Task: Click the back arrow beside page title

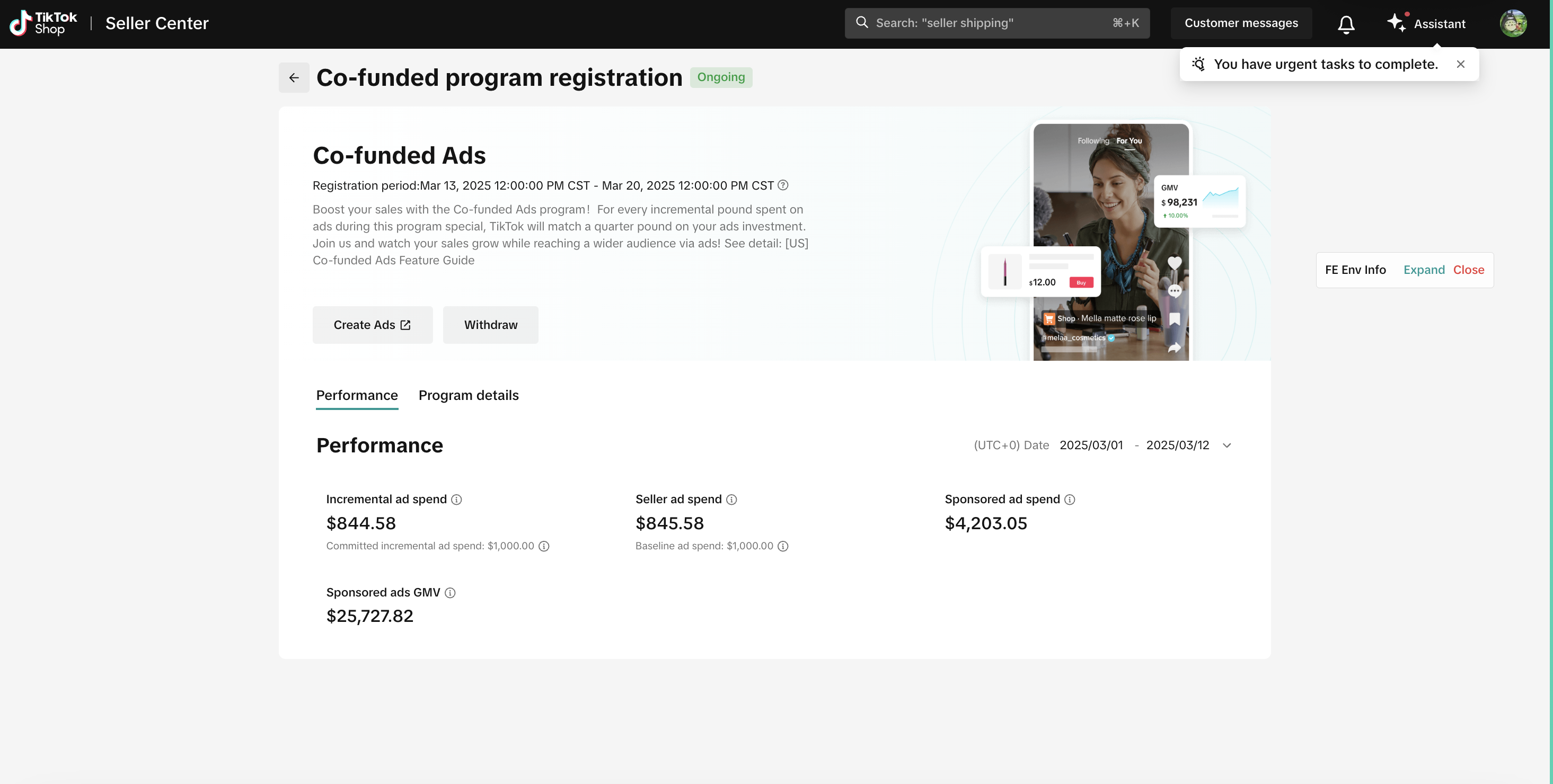Action: tap(294, 78)
